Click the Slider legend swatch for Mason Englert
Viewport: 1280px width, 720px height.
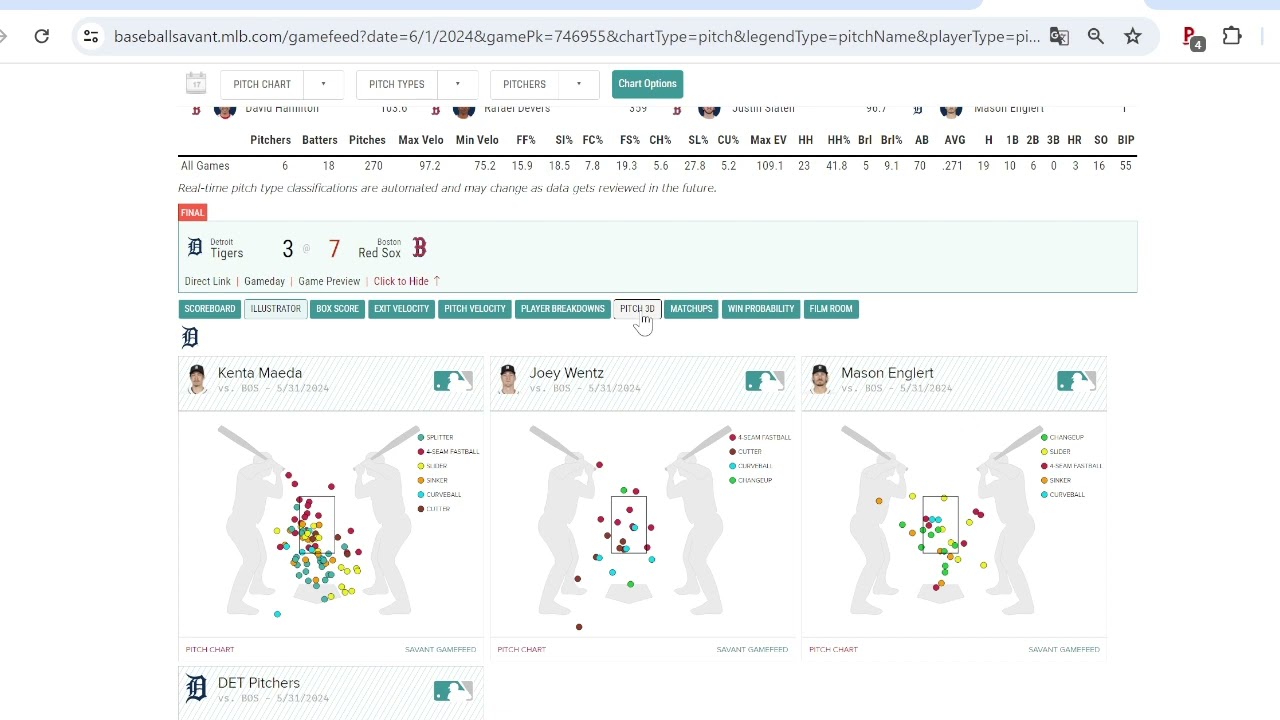tap(1044, 452)
